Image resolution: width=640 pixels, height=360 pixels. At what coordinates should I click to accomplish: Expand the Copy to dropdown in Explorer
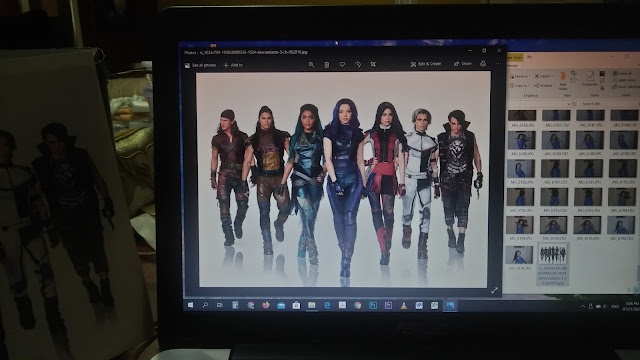point(520,86)
